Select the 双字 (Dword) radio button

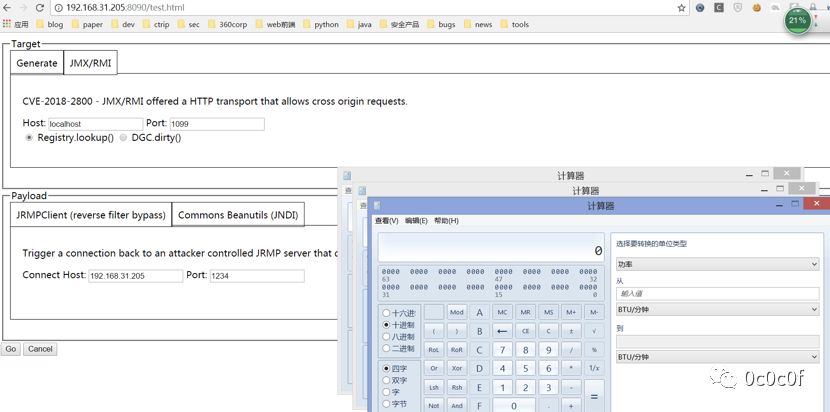(x=386, y=380)
